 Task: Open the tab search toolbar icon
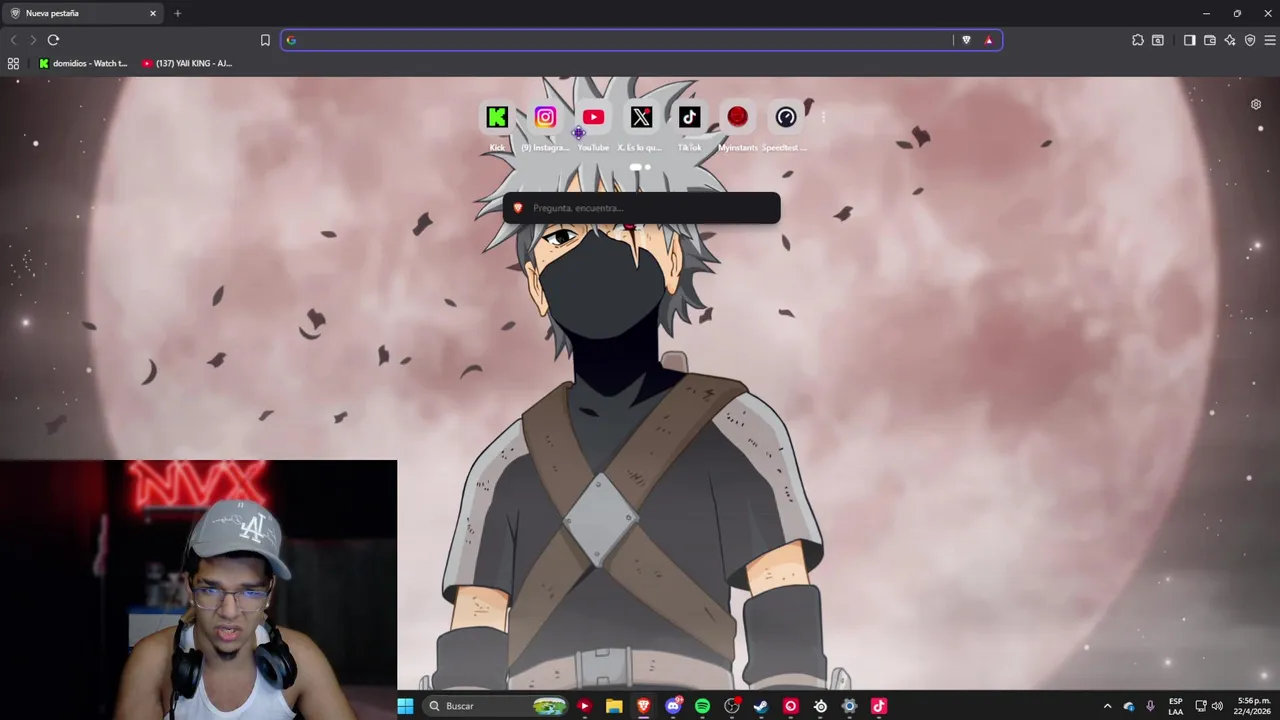(1157, 40)
